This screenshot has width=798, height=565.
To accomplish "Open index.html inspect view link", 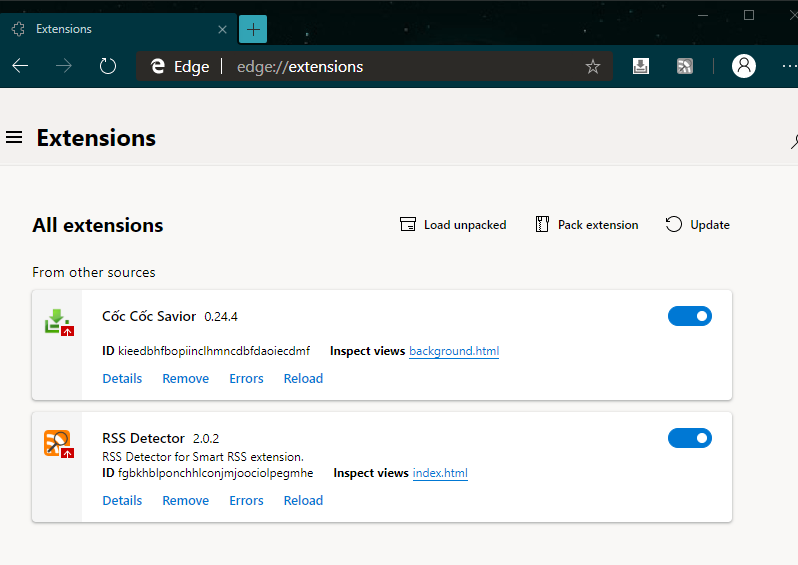I will pyautogui.click(x=440, y=473).
